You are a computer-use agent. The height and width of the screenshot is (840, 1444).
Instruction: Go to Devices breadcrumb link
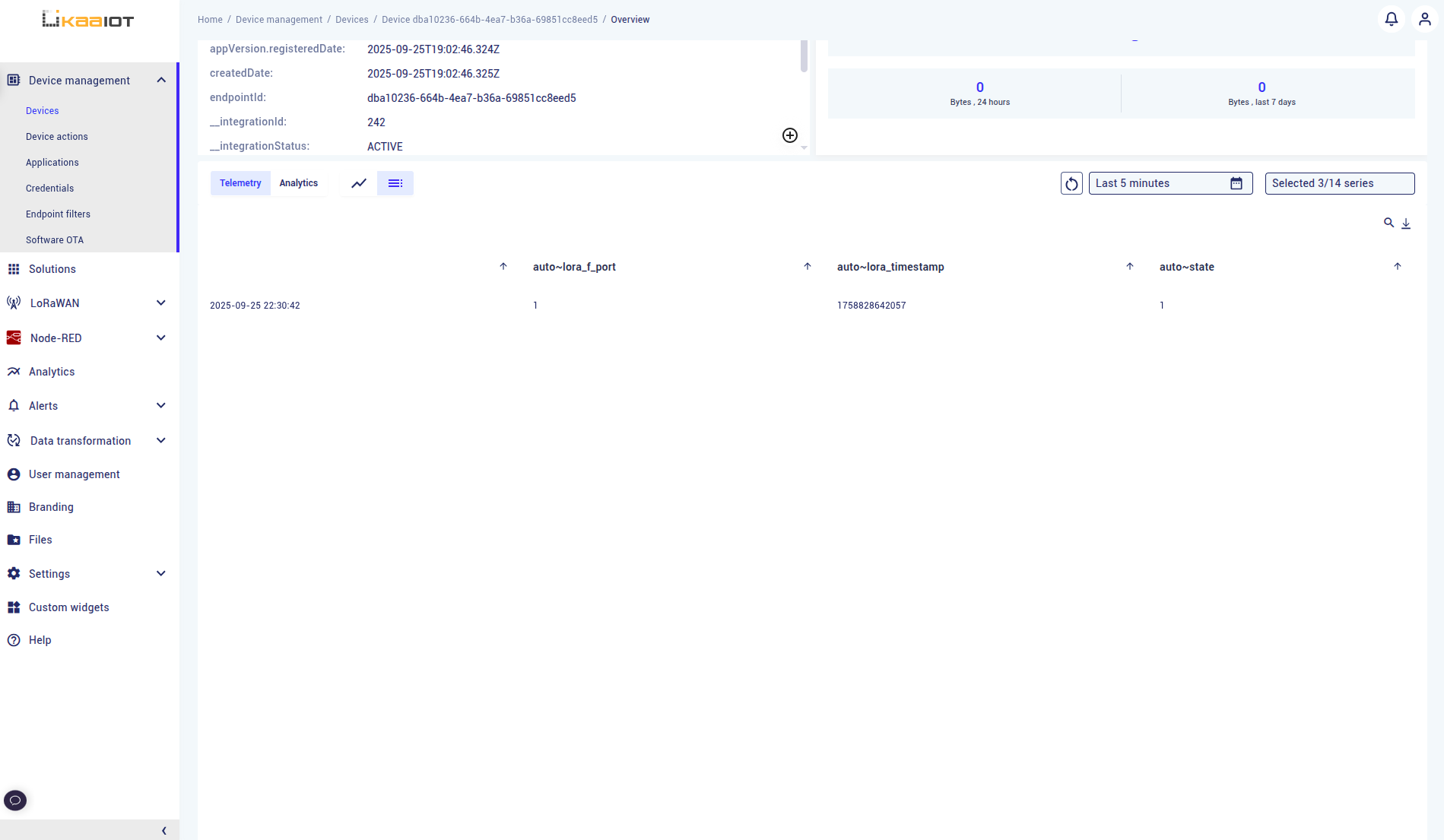tap(351, 20)
